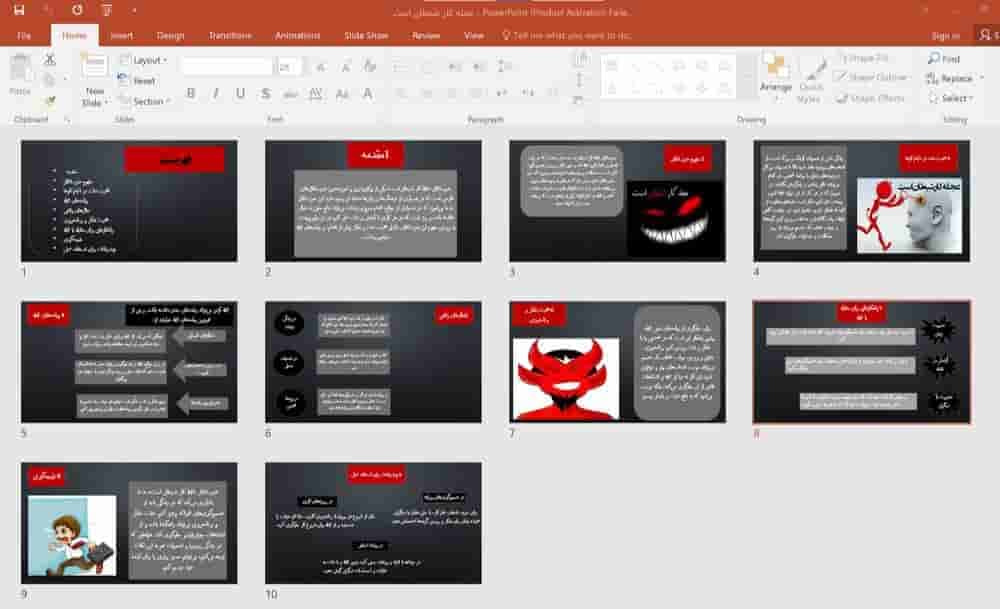Open the View tab

click(x=473, y=36)
